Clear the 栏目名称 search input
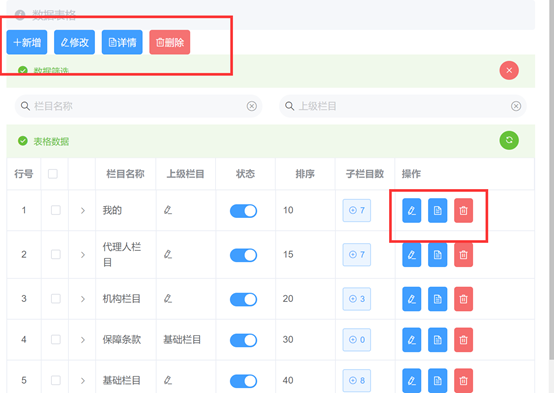554x393 pixels. [252, 106]
